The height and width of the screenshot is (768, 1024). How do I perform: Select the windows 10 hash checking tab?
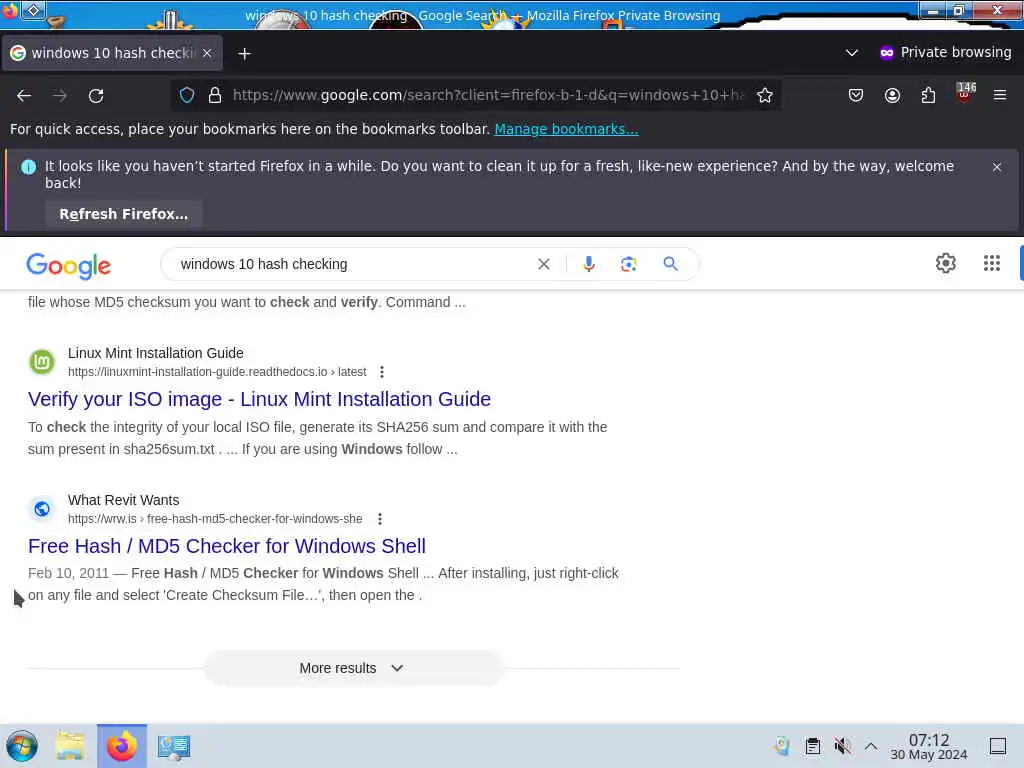click(x=112, y=53)
